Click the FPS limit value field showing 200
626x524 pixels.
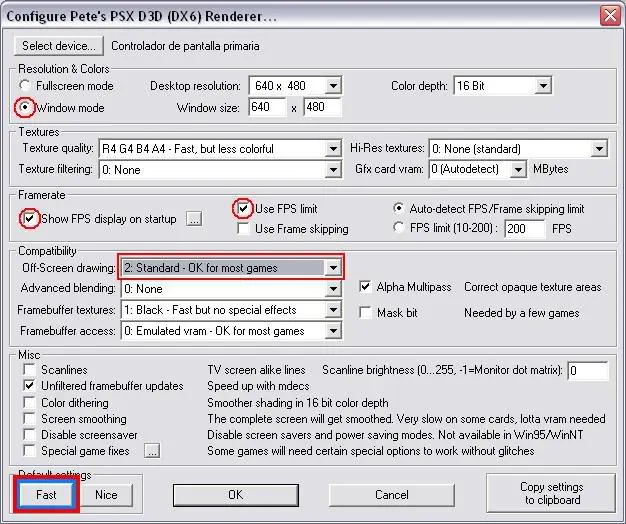(x=525, y=229)
